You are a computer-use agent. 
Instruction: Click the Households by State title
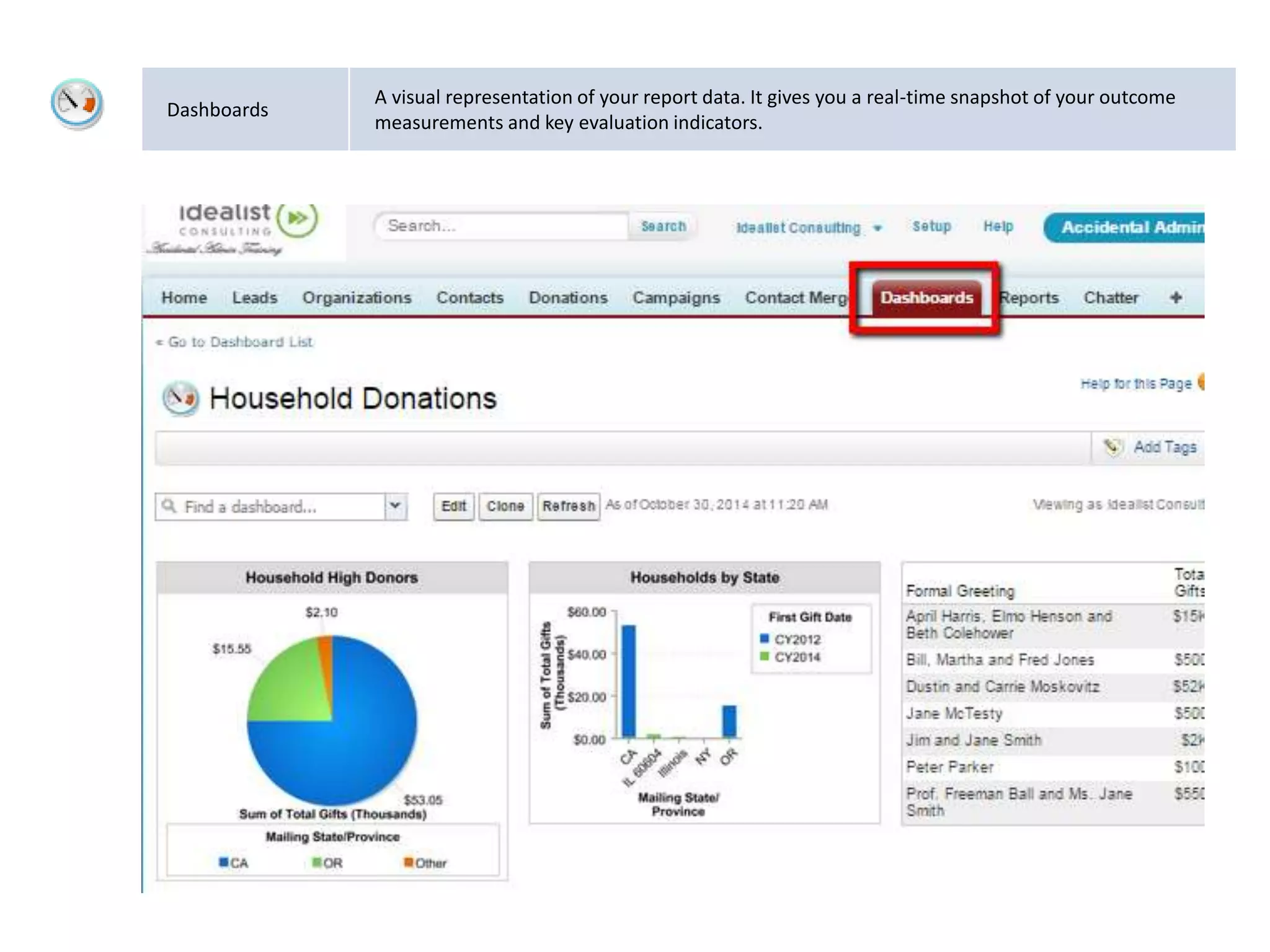pyautogui.click(x=704, y=578)
